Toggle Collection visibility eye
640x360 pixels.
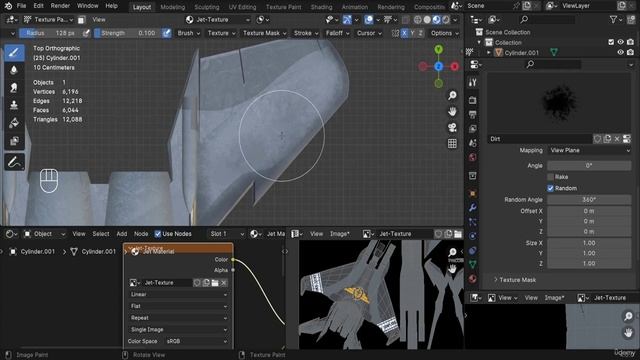coord(620,42)
